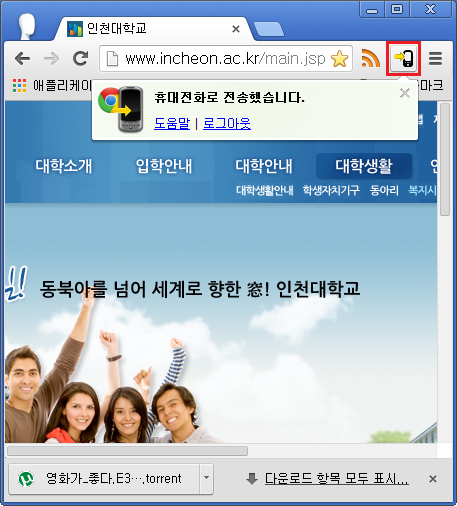Open the 도움말 link in the popup

[x=172, y=123]
